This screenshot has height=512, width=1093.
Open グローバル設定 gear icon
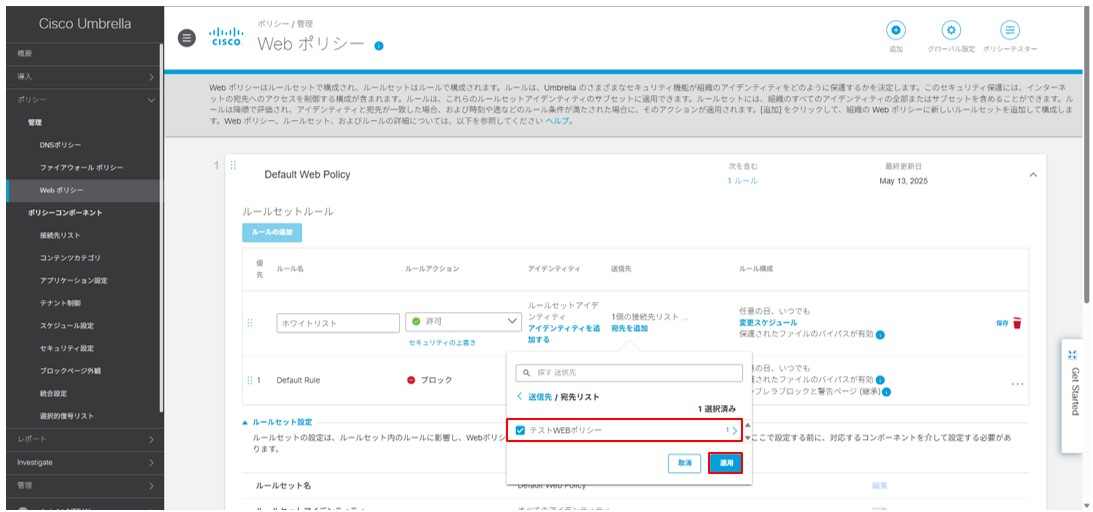[951, 30]
